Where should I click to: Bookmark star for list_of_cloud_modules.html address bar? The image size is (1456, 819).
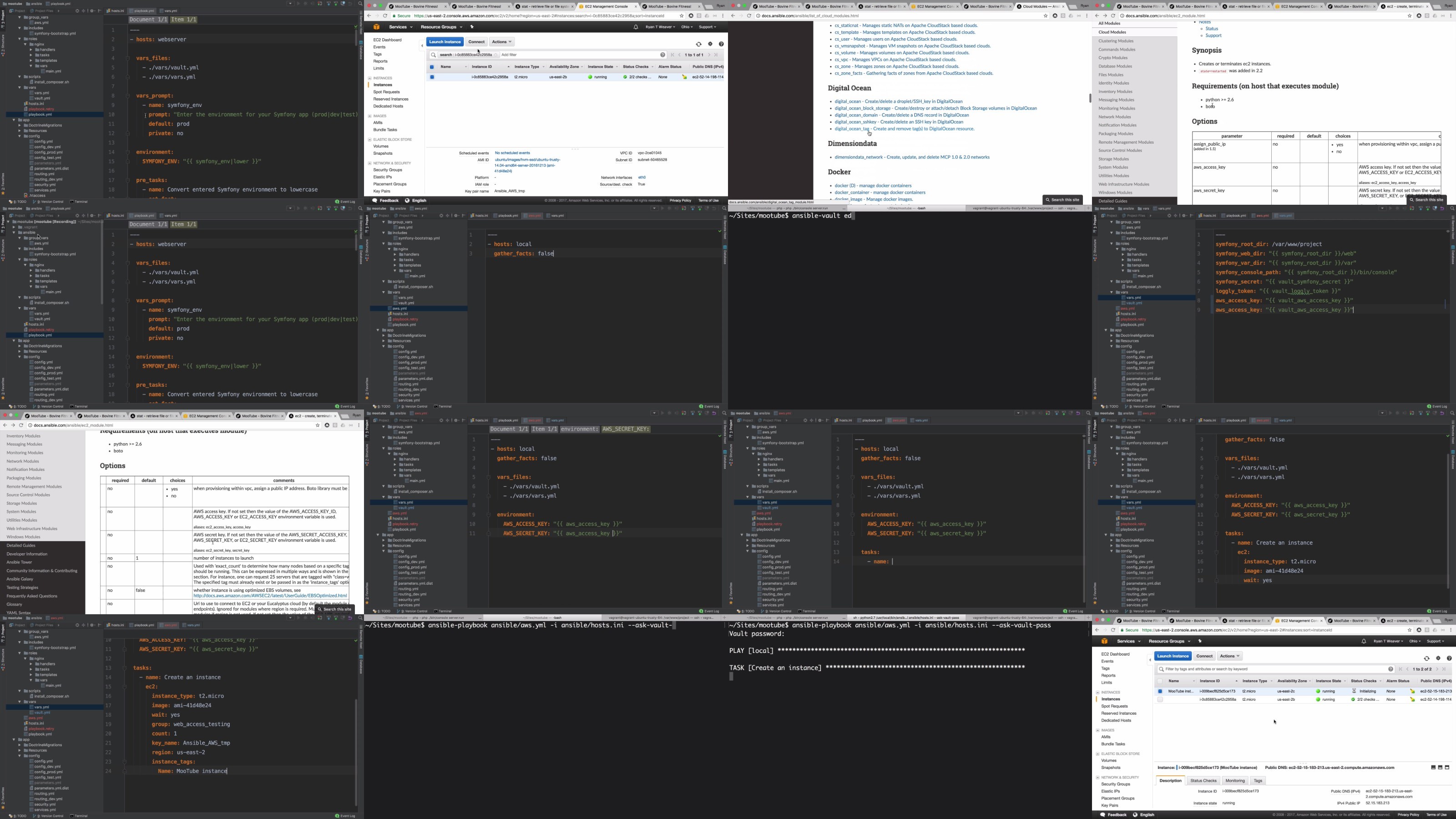pos(1045,16)
